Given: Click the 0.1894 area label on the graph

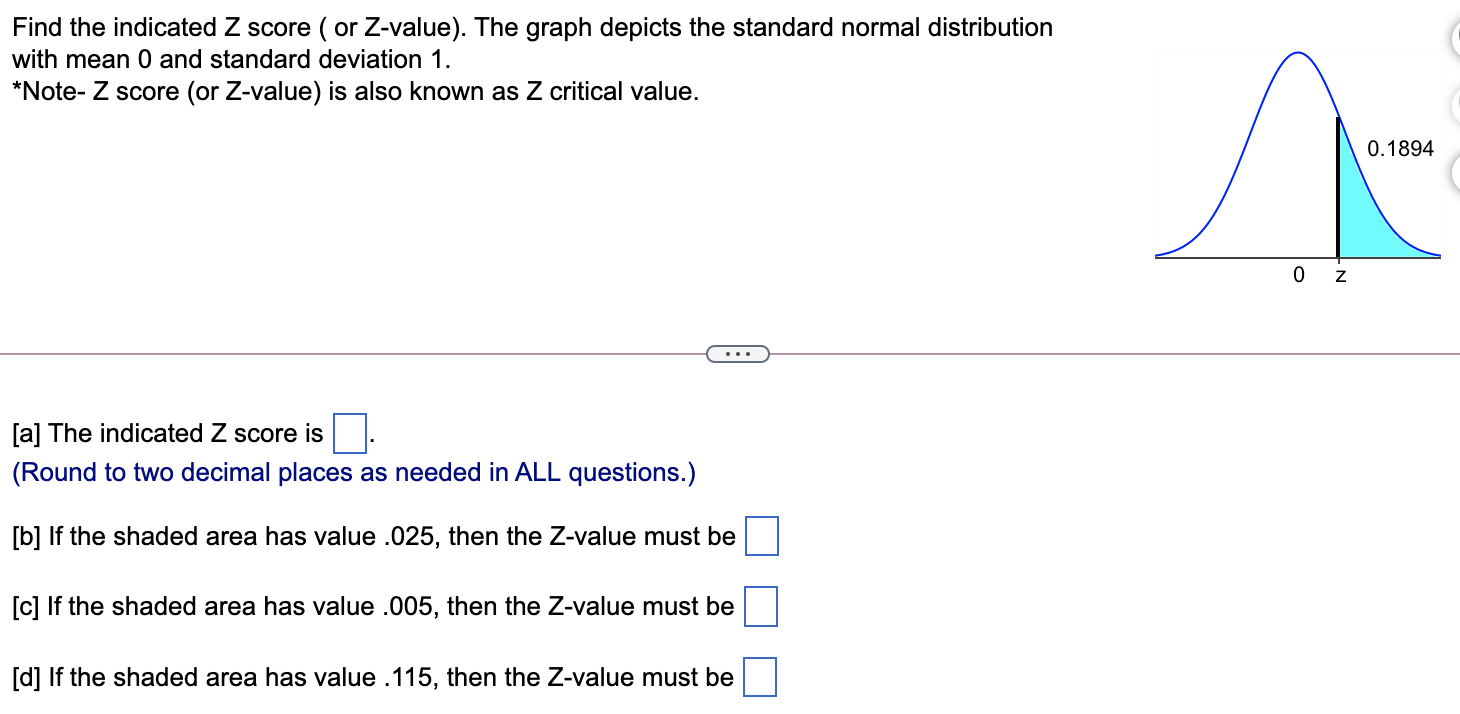Looking at the screenshot, I should 1400,148.
